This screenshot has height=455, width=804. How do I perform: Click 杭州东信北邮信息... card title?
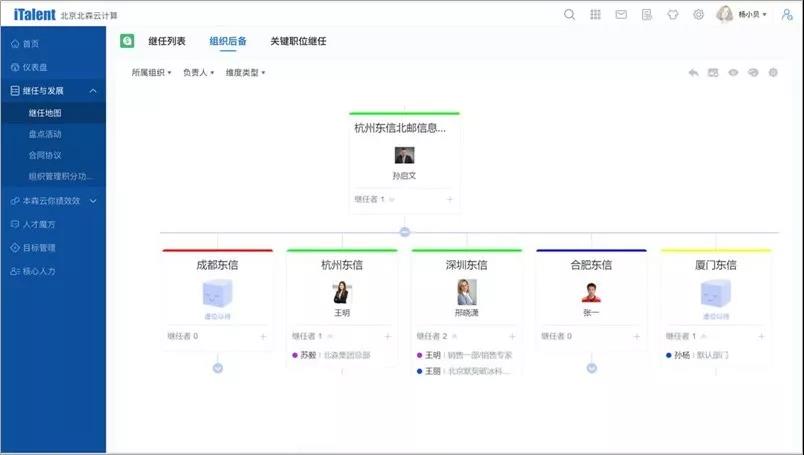tap(400, 128)
